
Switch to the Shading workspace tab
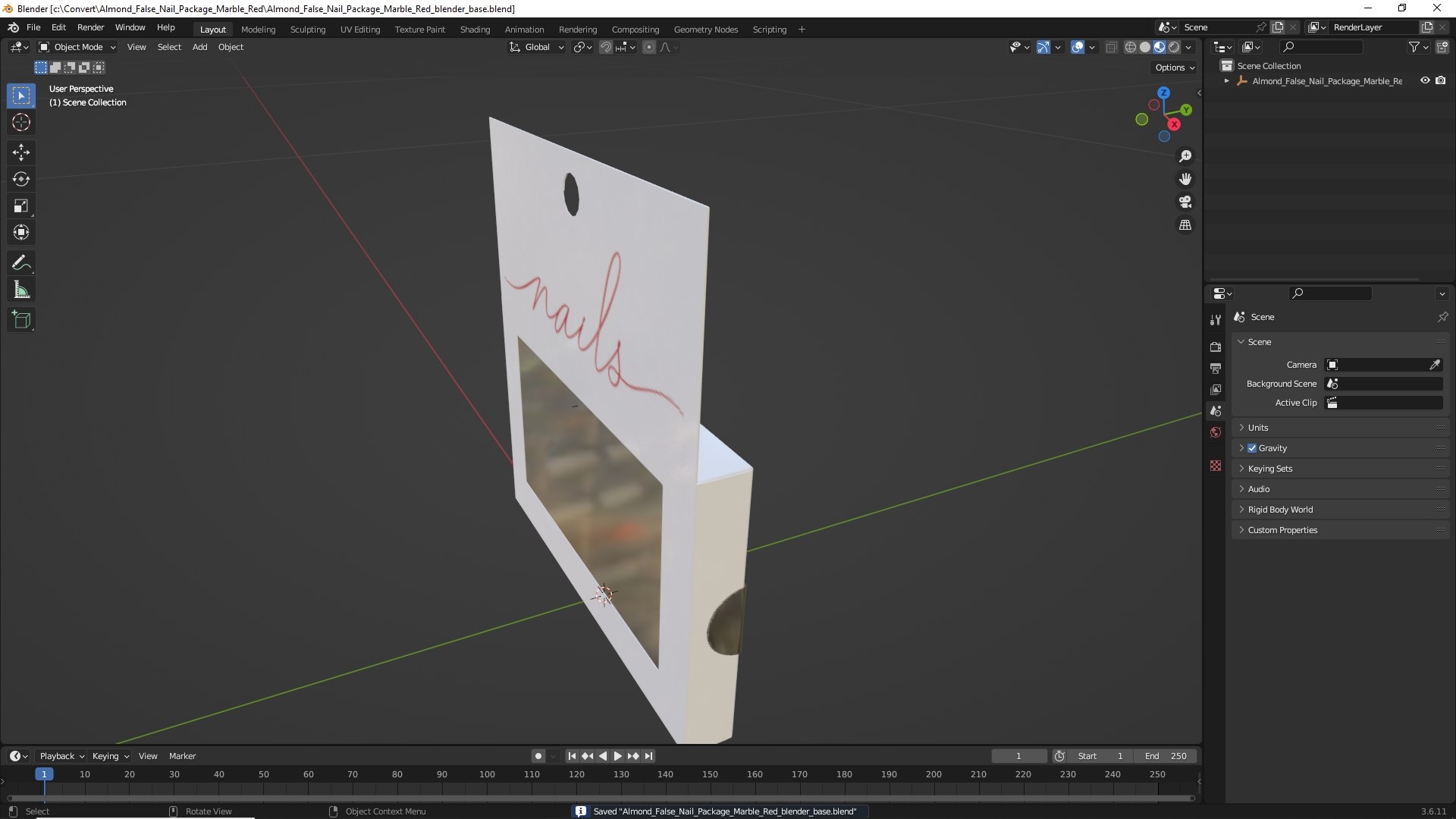click(475, 30)
